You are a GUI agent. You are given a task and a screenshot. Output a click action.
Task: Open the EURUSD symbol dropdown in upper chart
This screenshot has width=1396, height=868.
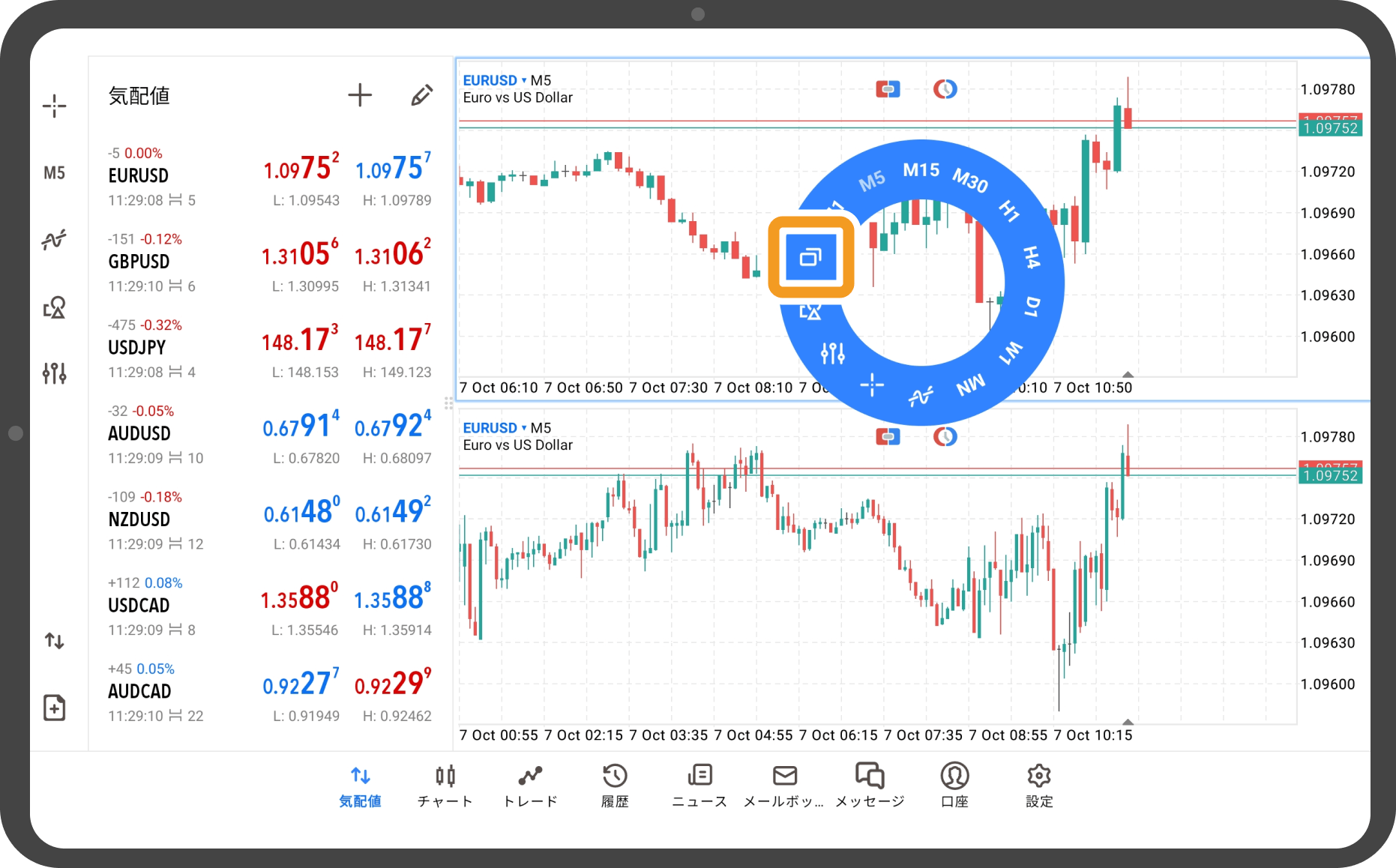coord(495,80)
